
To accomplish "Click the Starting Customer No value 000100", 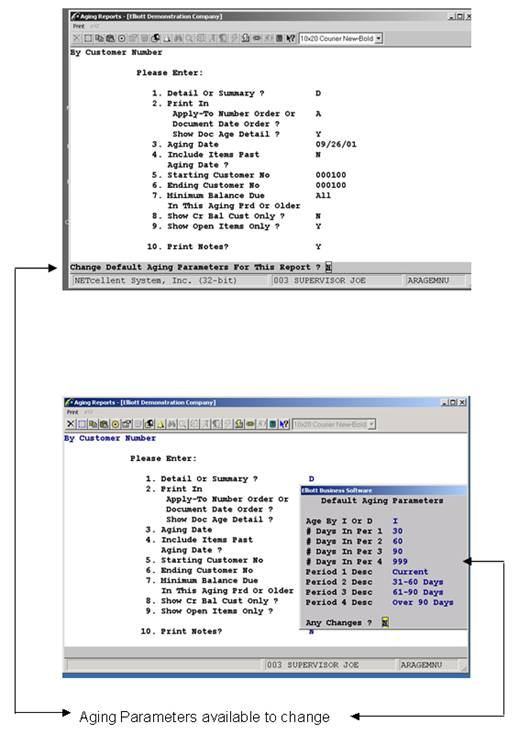I will (331, 175).
